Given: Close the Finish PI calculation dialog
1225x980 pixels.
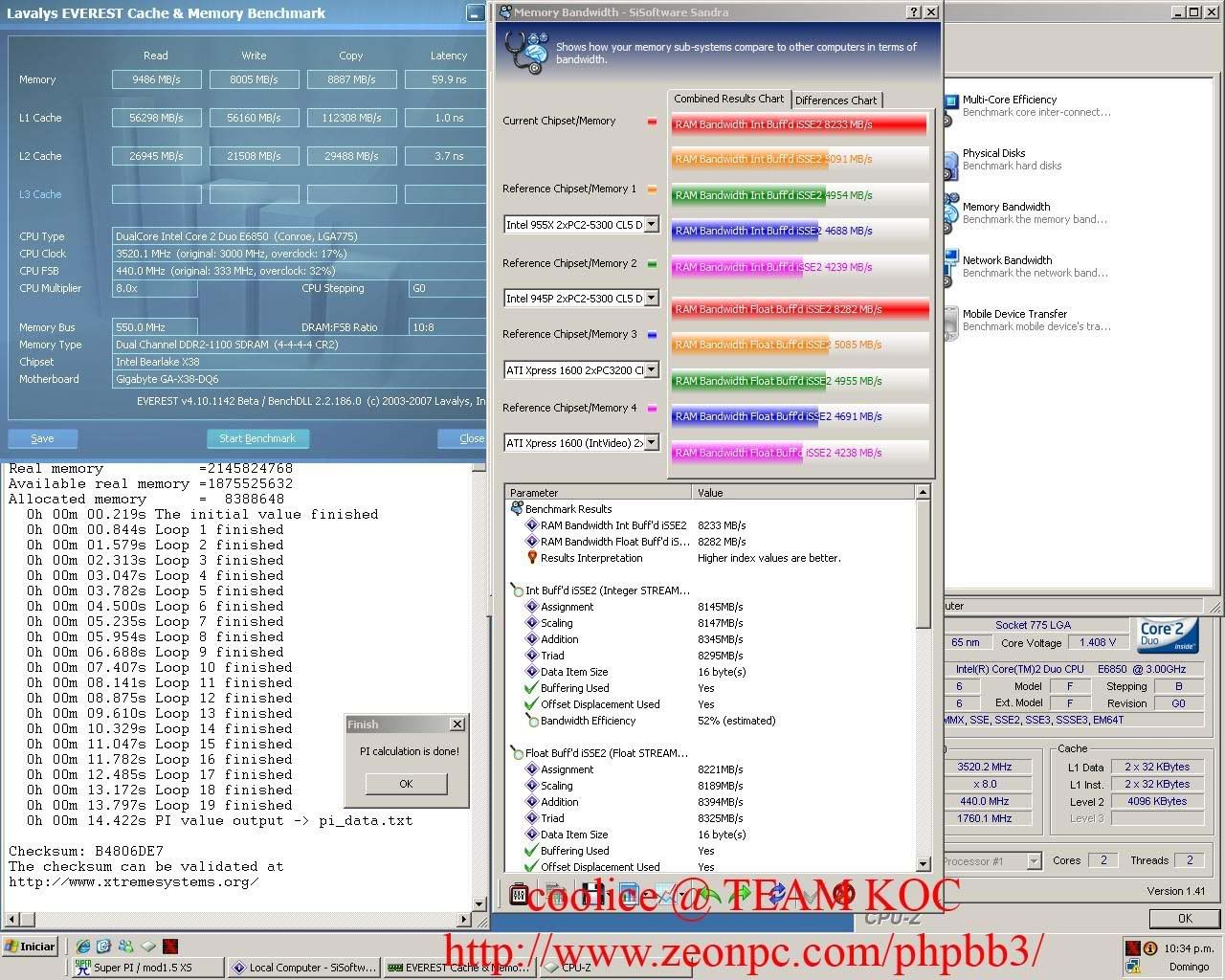Looking at the screenshot, I should [x=457, y=724].
